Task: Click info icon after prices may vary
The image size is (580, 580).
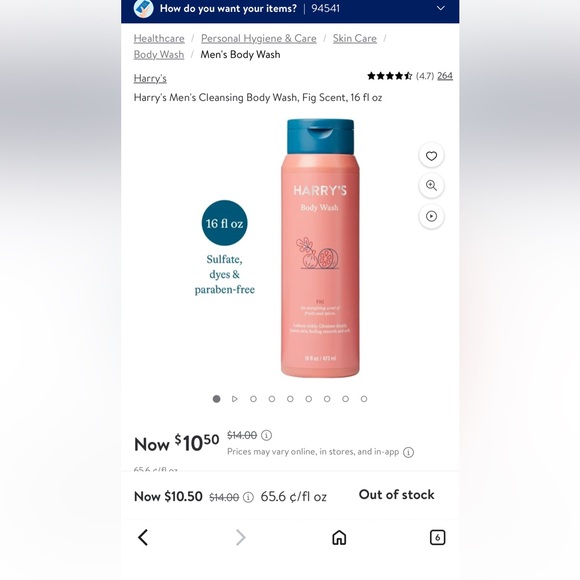Action: point(408,452)
